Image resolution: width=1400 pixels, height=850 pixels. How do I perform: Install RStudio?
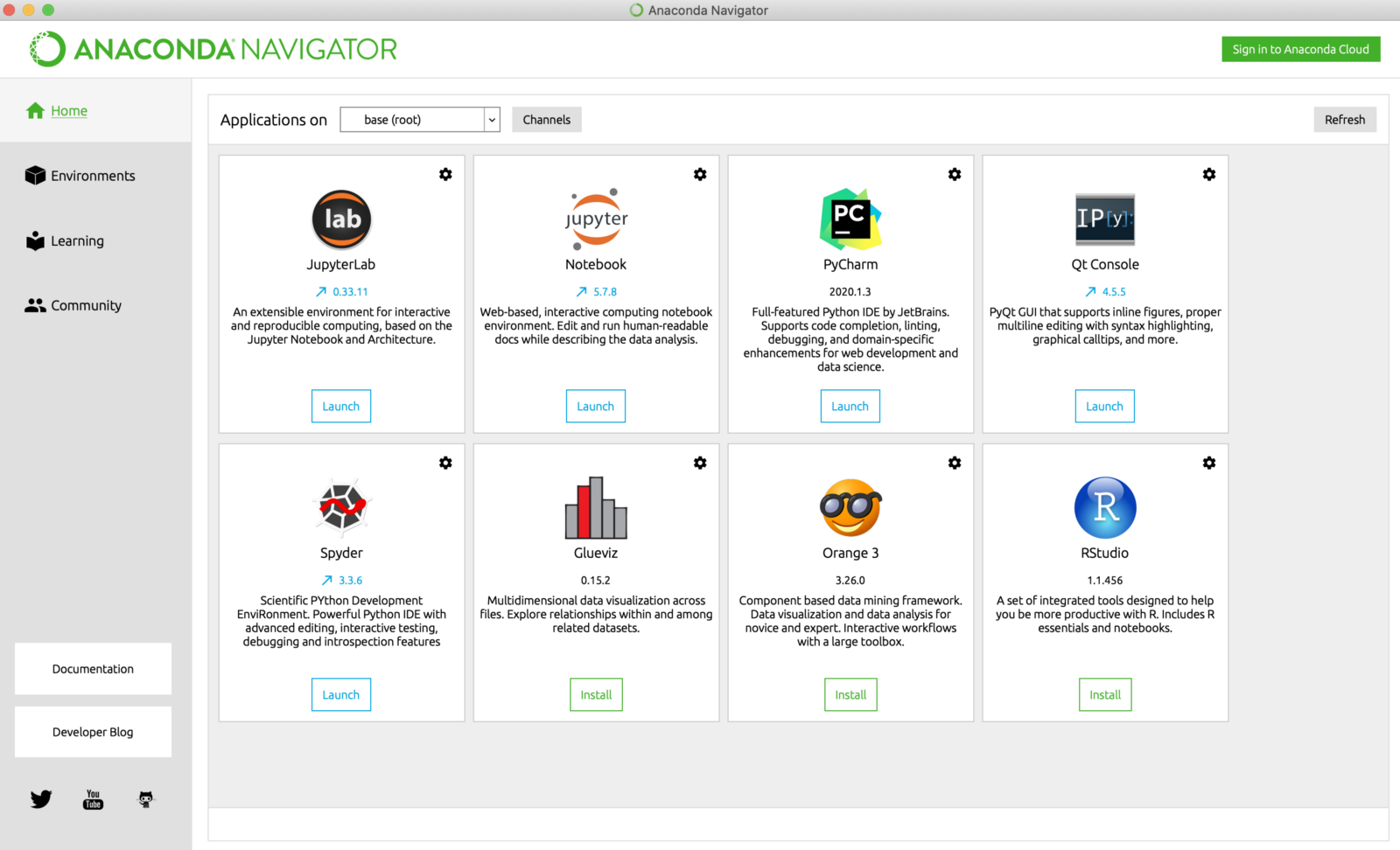point(1105,695)
